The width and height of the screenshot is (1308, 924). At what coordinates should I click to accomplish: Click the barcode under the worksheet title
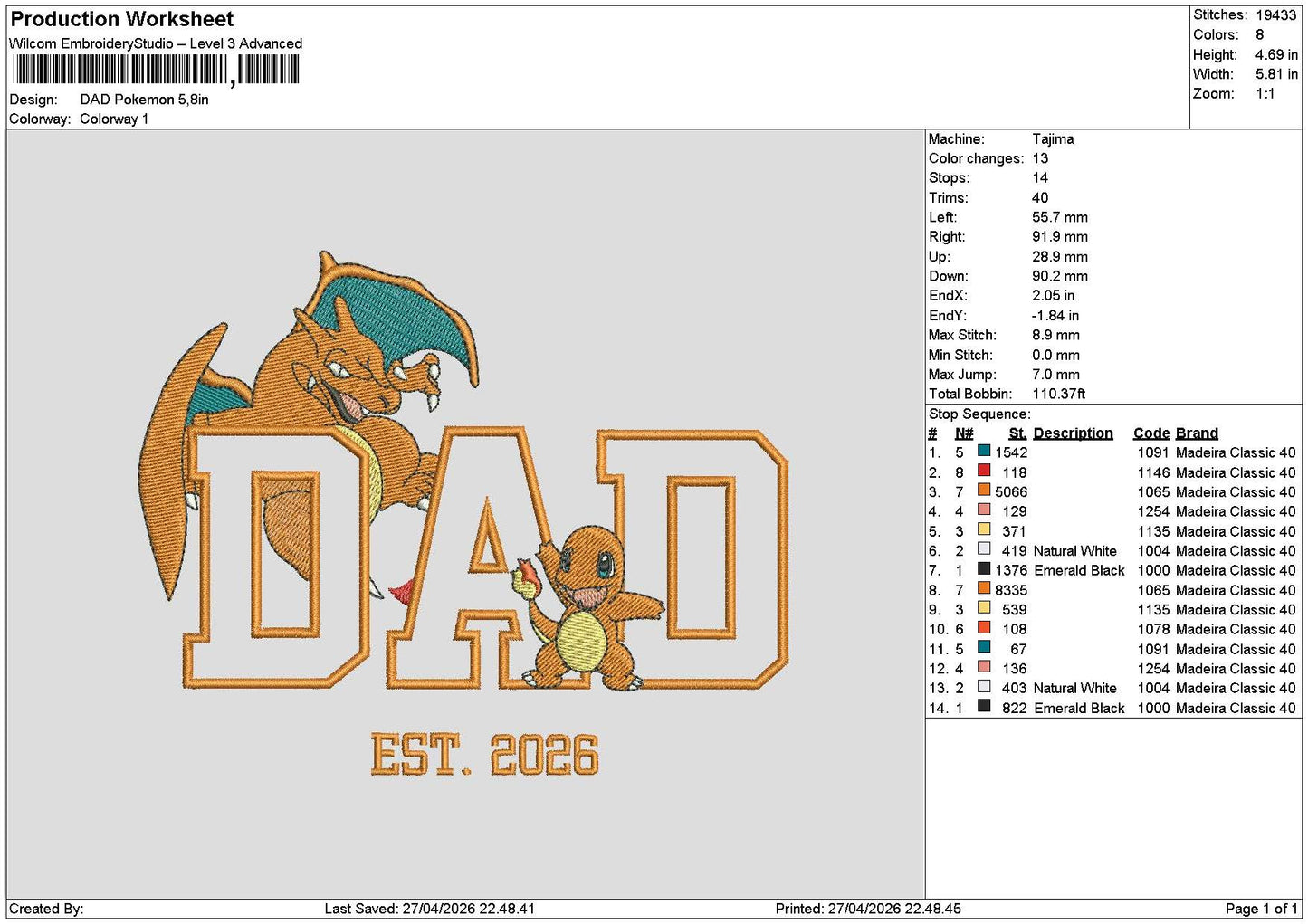click(x=155, y=70)
